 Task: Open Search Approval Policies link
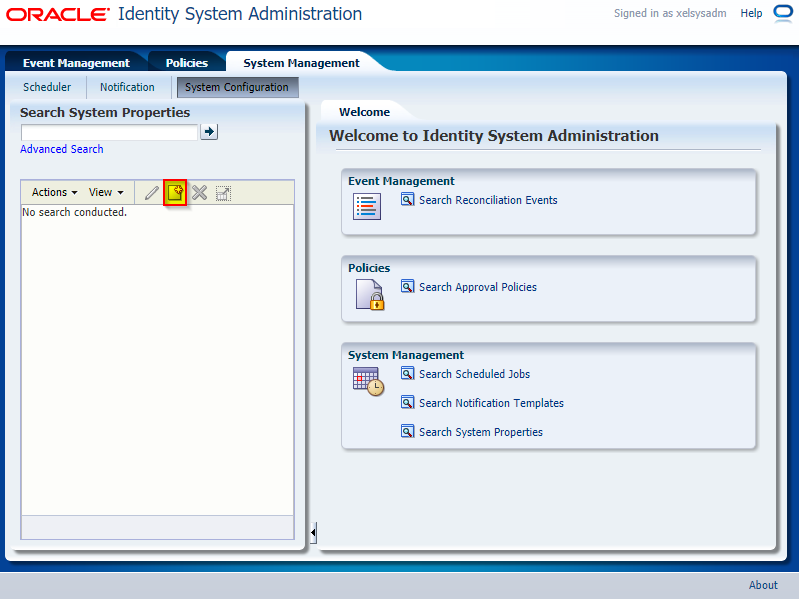[x=478, y=287]
